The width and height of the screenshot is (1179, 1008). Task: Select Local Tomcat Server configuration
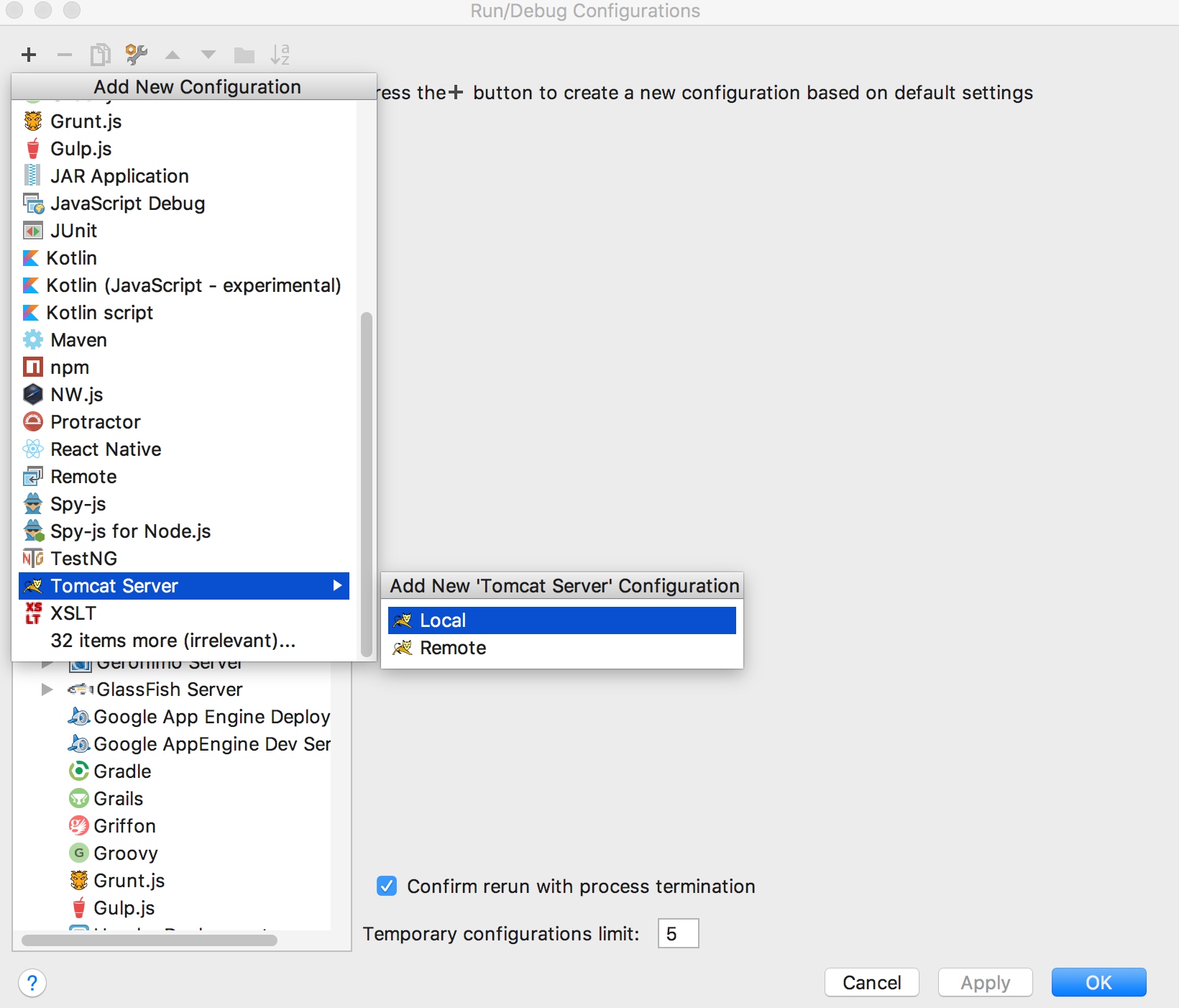tap(561, 620)
